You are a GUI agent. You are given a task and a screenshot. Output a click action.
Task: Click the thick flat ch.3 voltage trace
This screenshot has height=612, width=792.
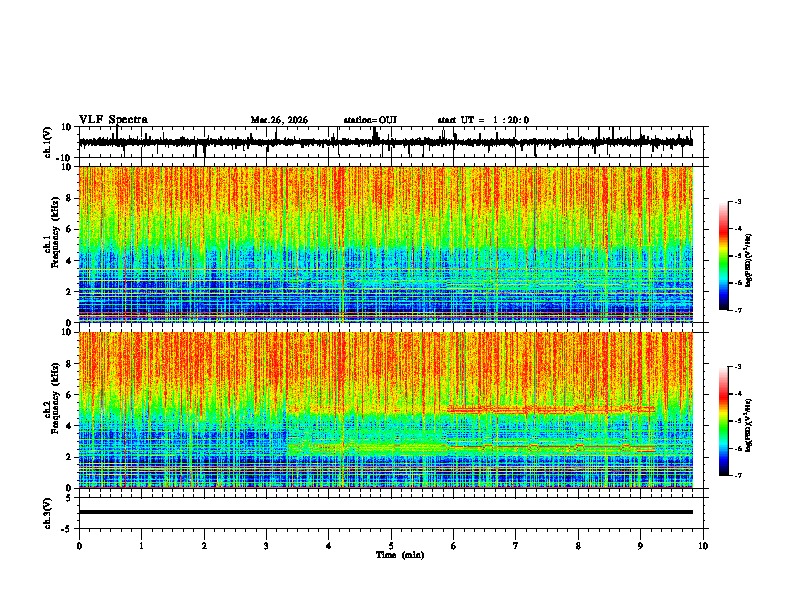(x=385, y=512)
